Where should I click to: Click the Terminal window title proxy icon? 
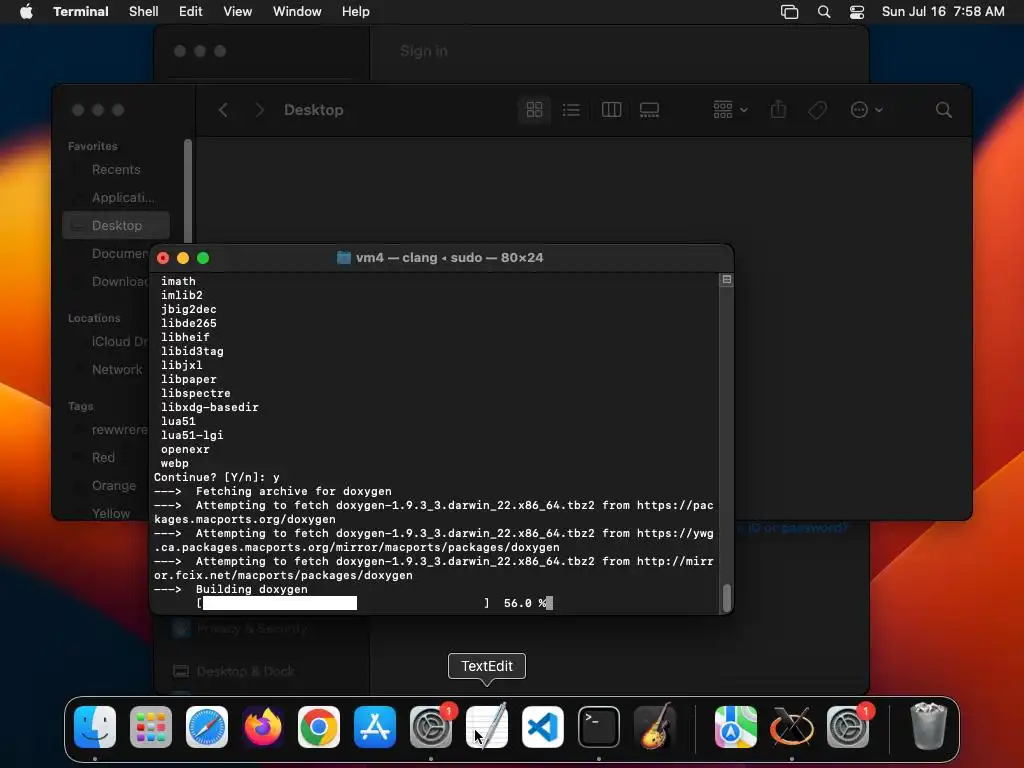tap(344, 258)
